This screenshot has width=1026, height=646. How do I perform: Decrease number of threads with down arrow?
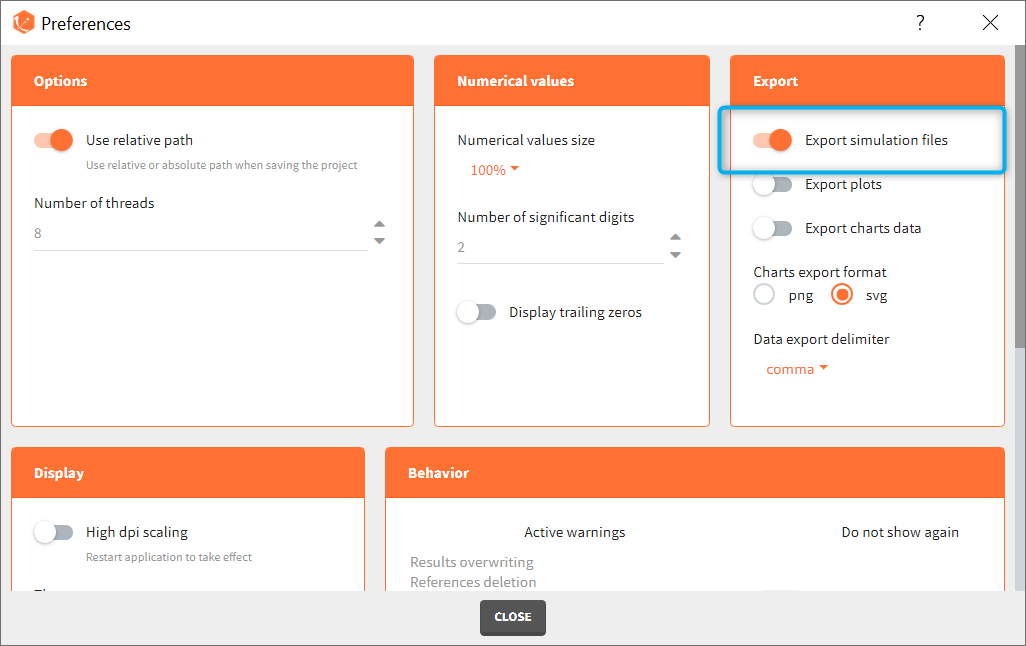pyautogui.click(x=379, y=241)
